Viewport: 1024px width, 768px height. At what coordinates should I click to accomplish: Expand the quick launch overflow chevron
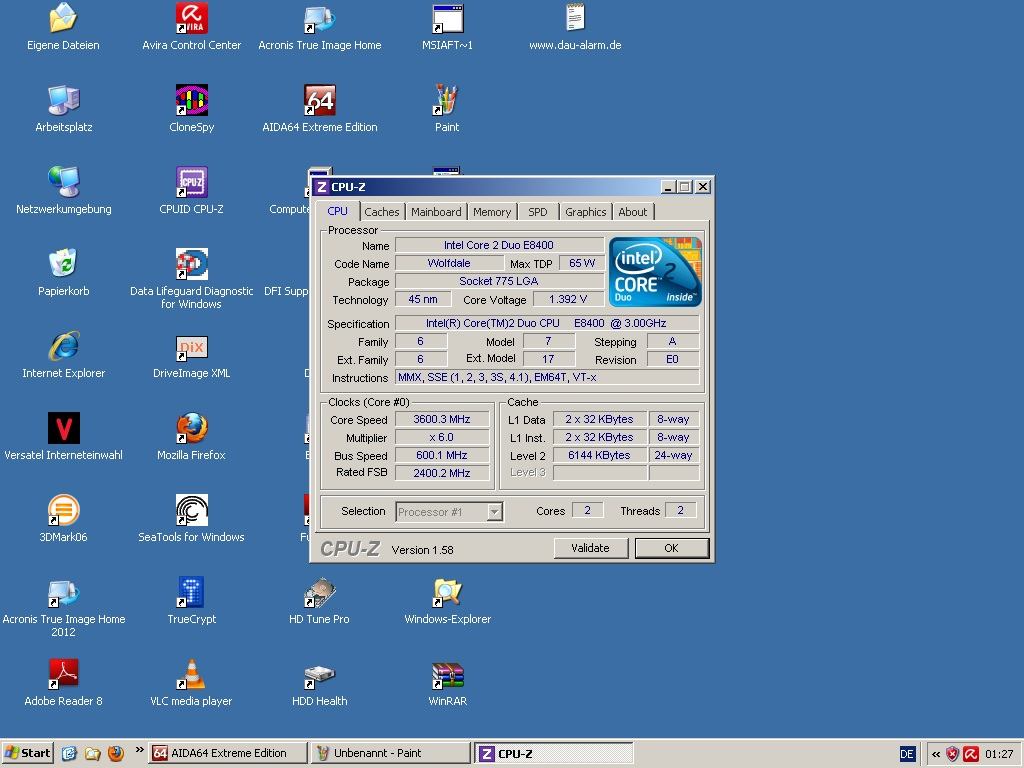click(x=139, y=750)
